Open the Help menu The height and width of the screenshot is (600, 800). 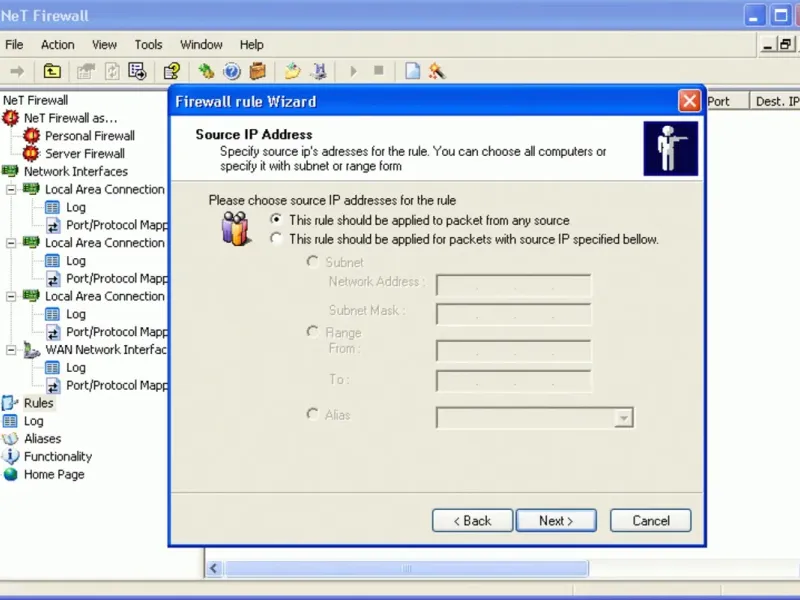tap(252, 45)
